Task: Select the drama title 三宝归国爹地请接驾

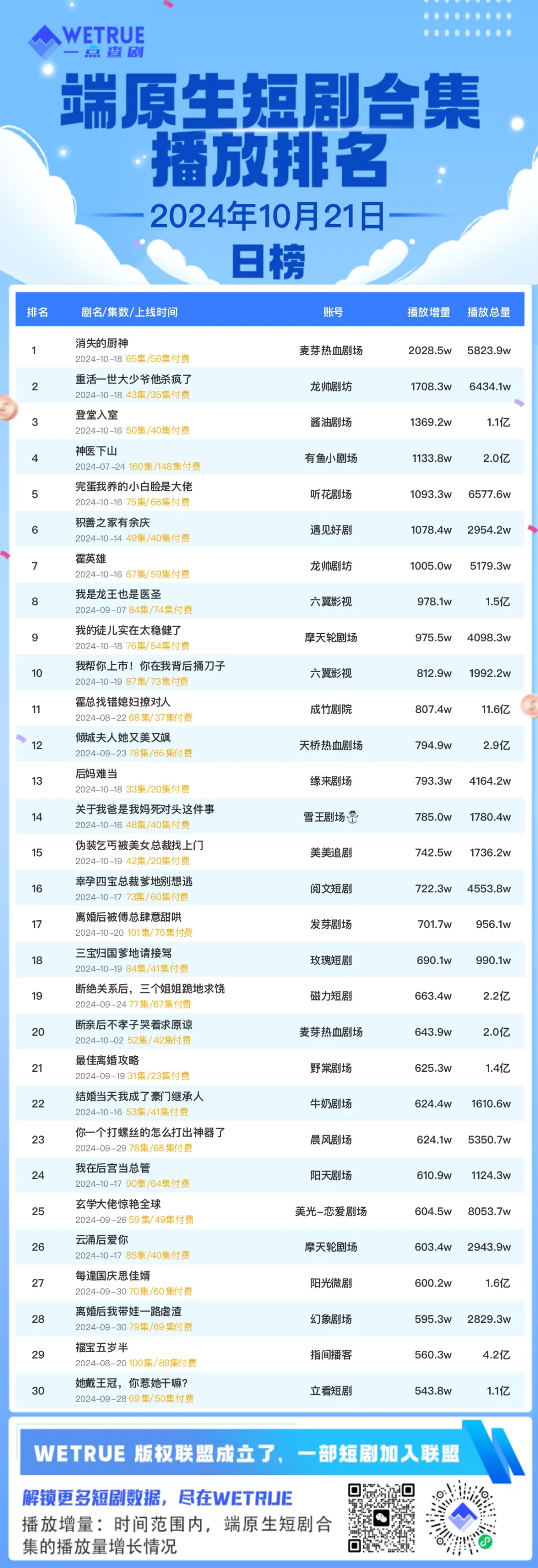Action: pos(124,953)
